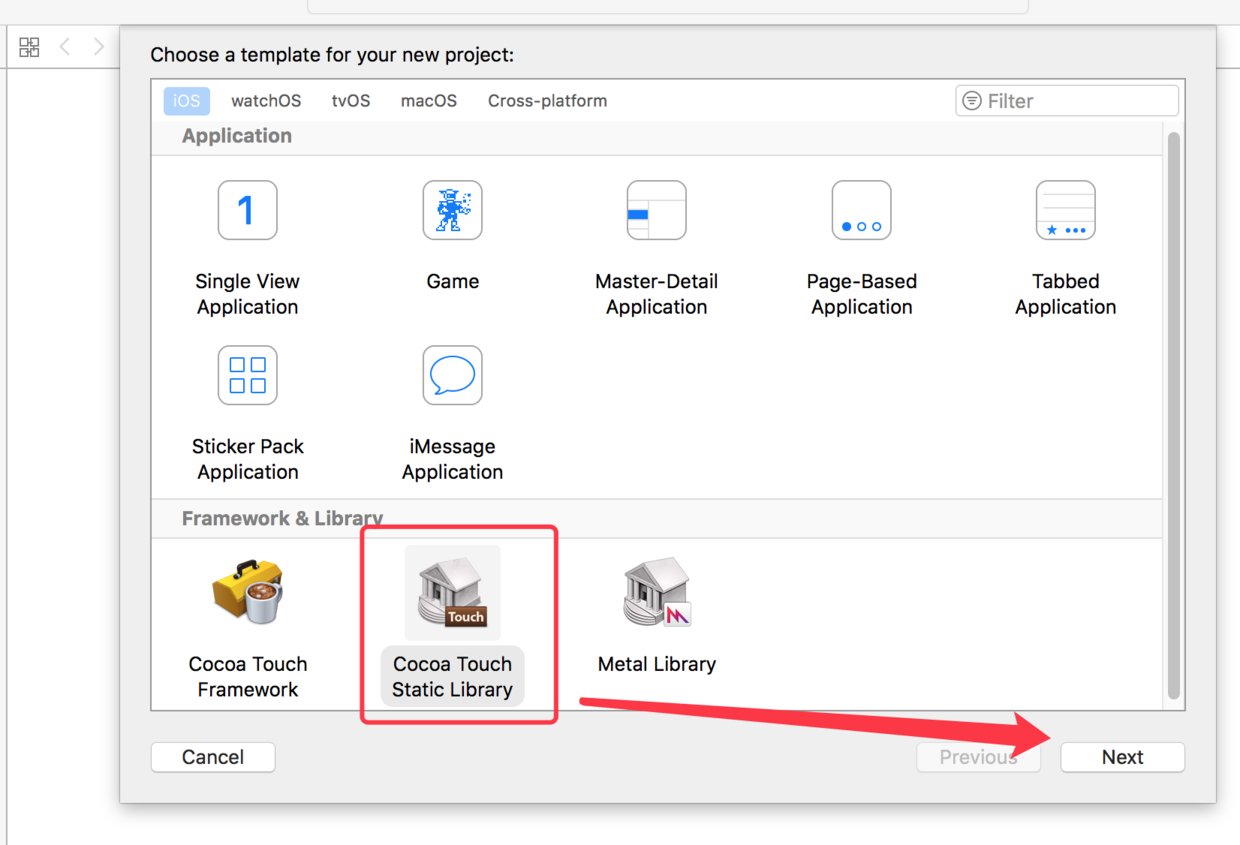Click the Next button
This screenshot has height=845, width=1240.
(x=1122, y=757)
